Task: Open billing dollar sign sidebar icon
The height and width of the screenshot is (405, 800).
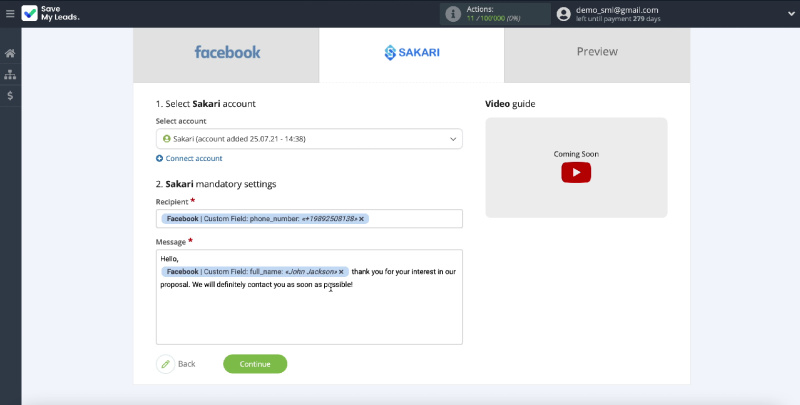Action: (x=10, y=96)
